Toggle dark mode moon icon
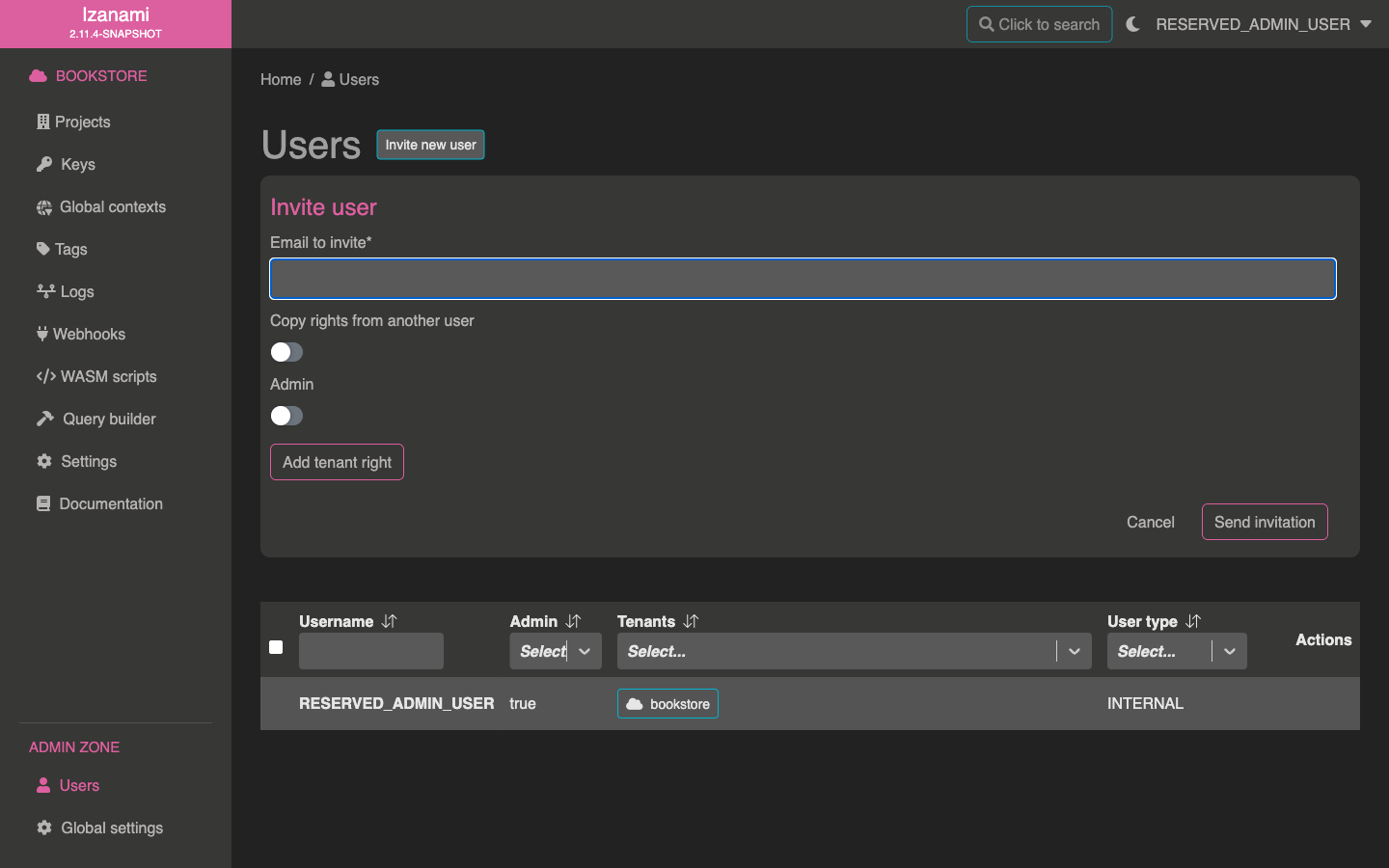 click(x=1133, y=24)
